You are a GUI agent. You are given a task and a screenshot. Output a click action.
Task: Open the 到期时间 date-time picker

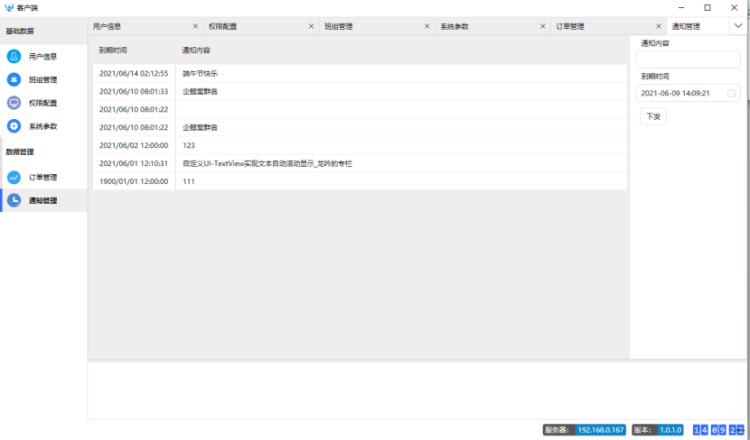pos(680,93)
